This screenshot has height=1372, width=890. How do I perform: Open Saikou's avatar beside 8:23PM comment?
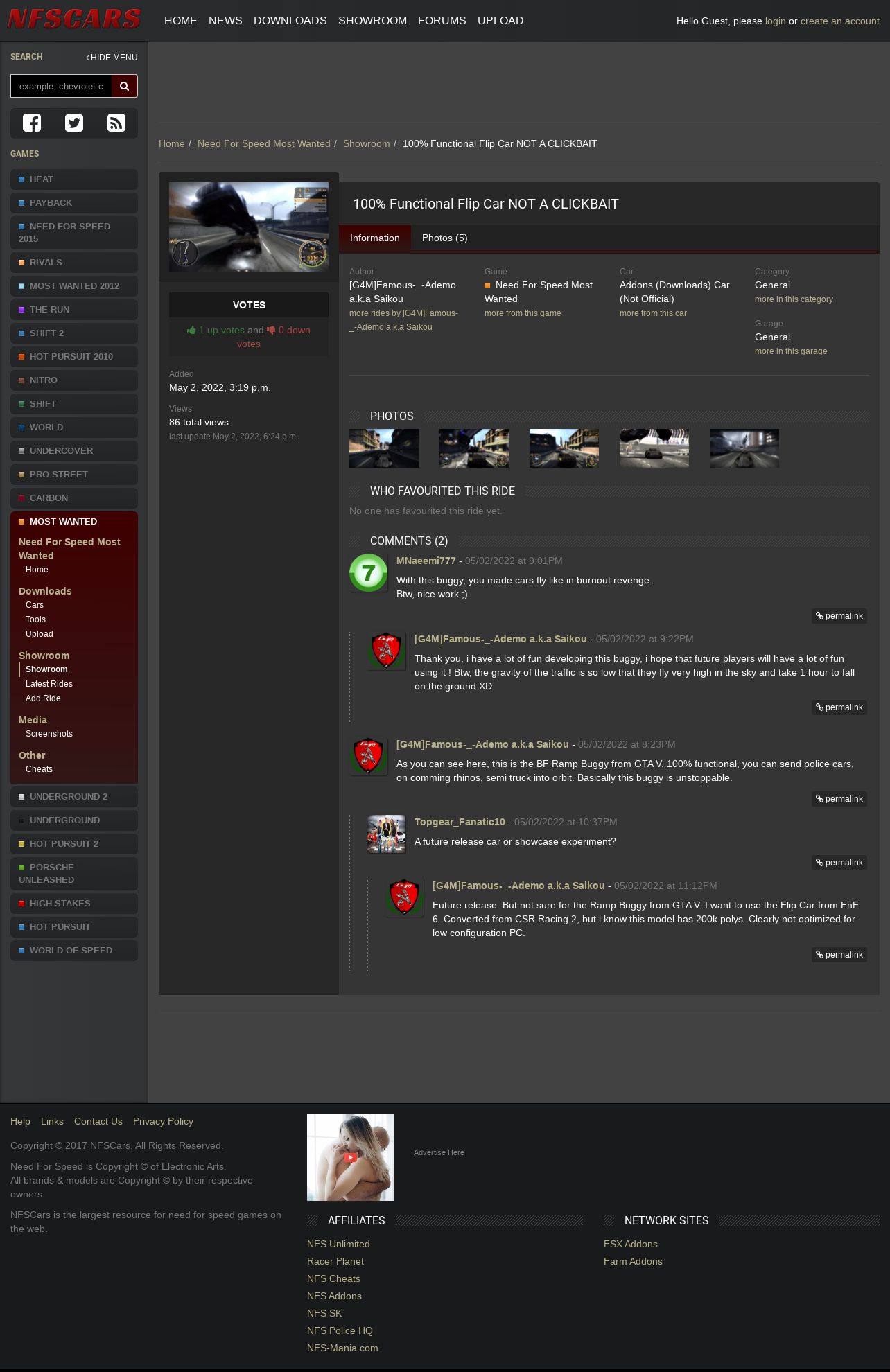[368, 756]
